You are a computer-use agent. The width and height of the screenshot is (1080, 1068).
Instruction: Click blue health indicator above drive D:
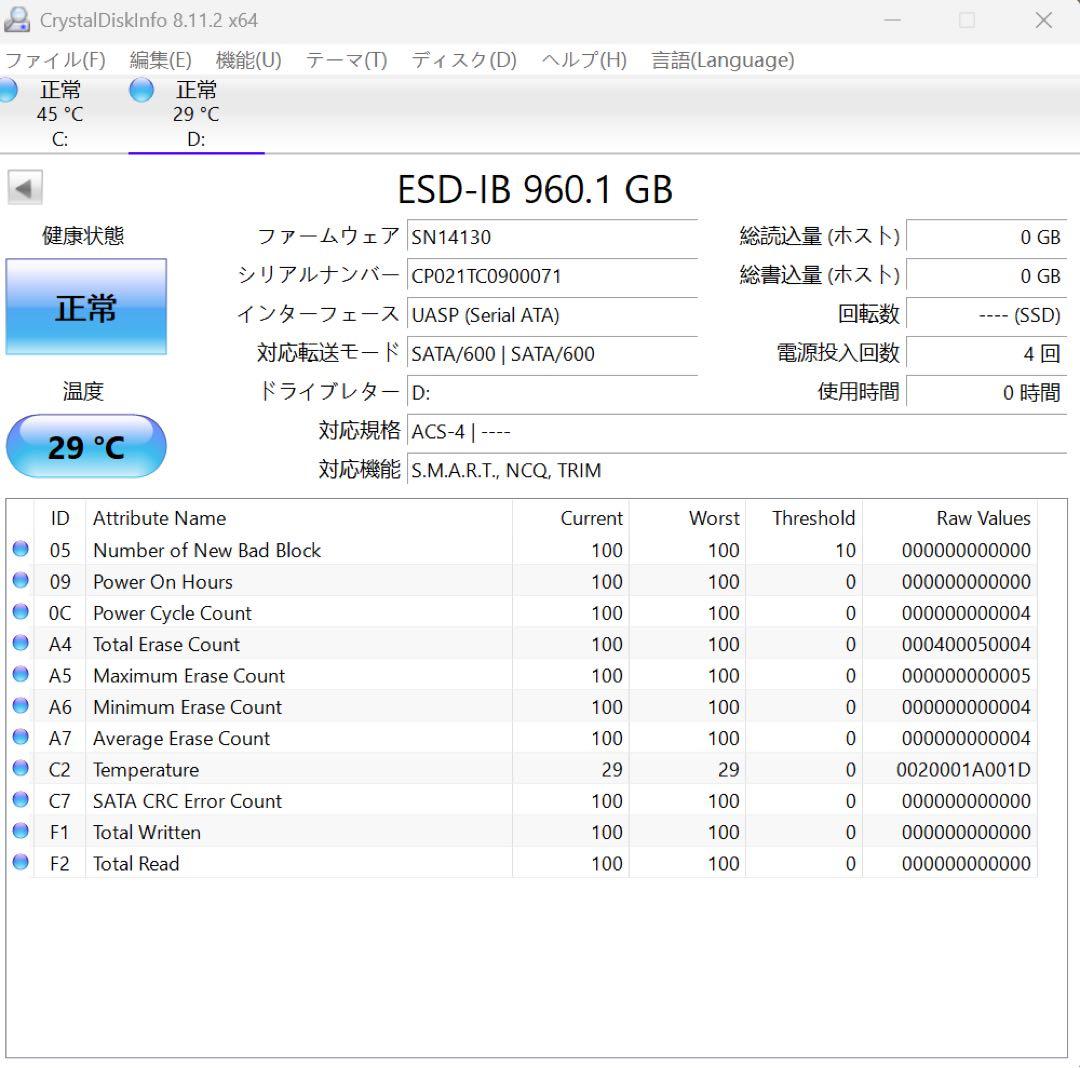point(140,90)
